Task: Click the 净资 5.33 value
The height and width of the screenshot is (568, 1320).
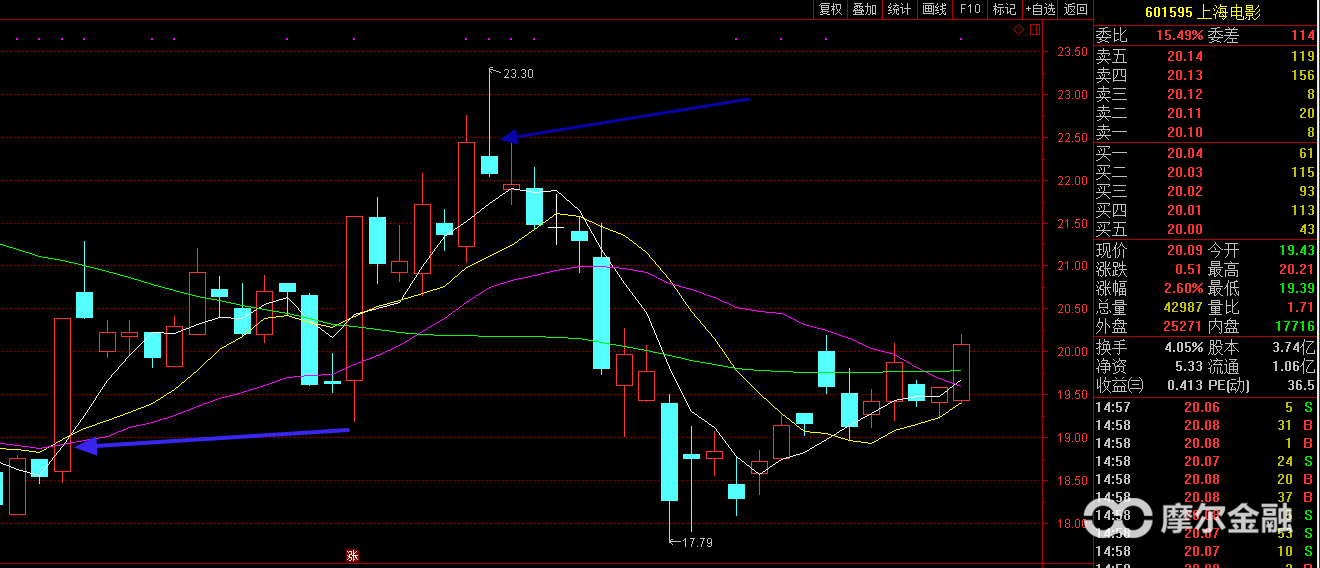Action: click(1189, 366)
